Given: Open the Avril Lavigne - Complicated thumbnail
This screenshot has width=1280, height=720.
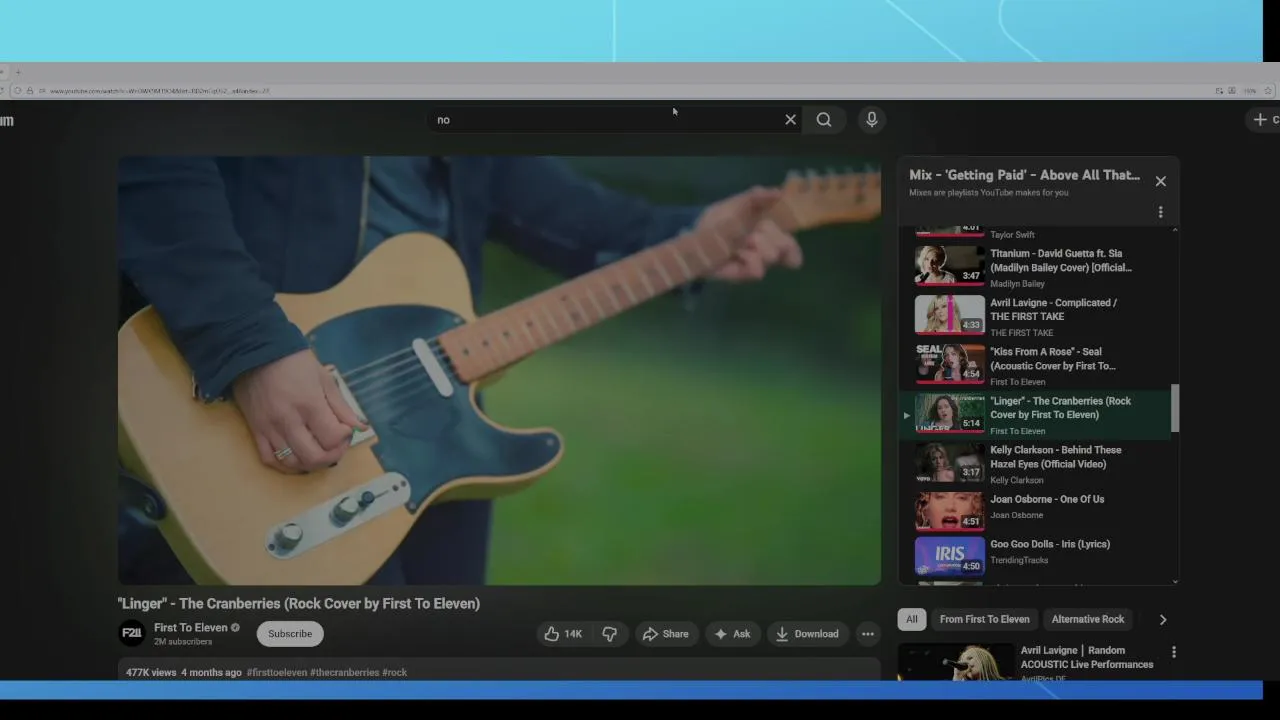Looking at the screenshot, I should click(950, 315).
